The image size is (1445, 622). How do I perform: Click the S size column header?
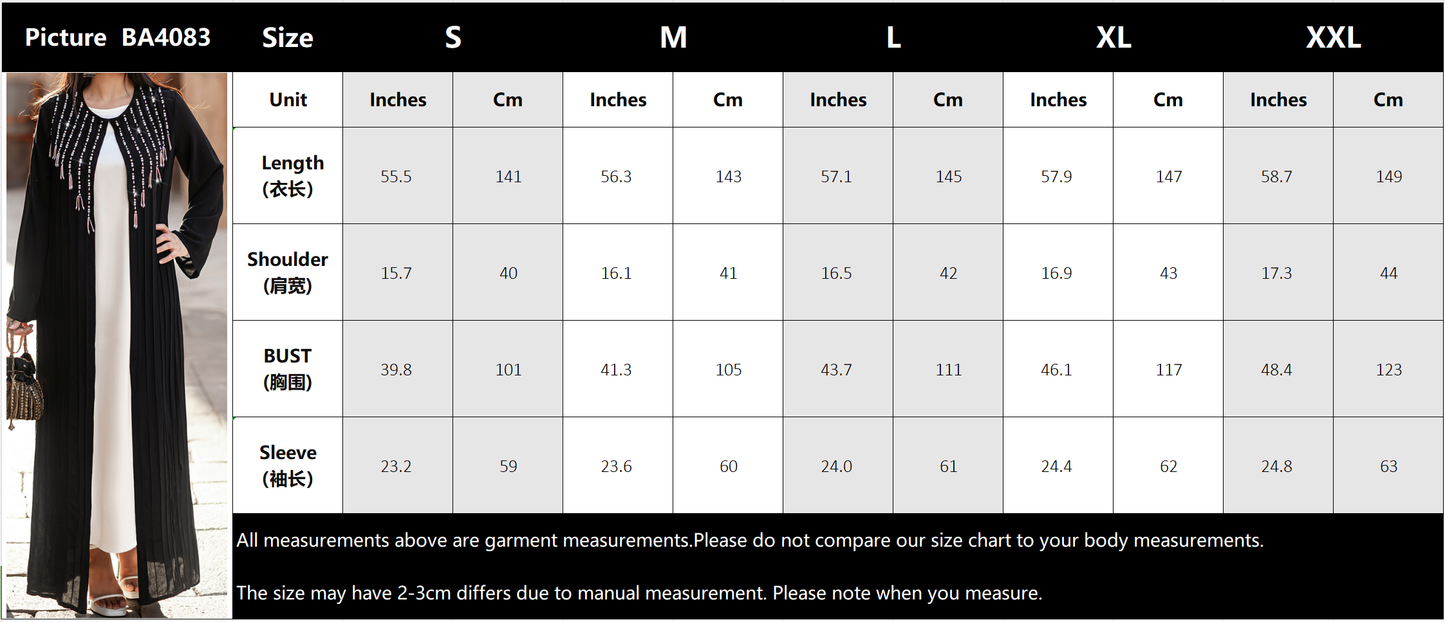tap(453, 38)
